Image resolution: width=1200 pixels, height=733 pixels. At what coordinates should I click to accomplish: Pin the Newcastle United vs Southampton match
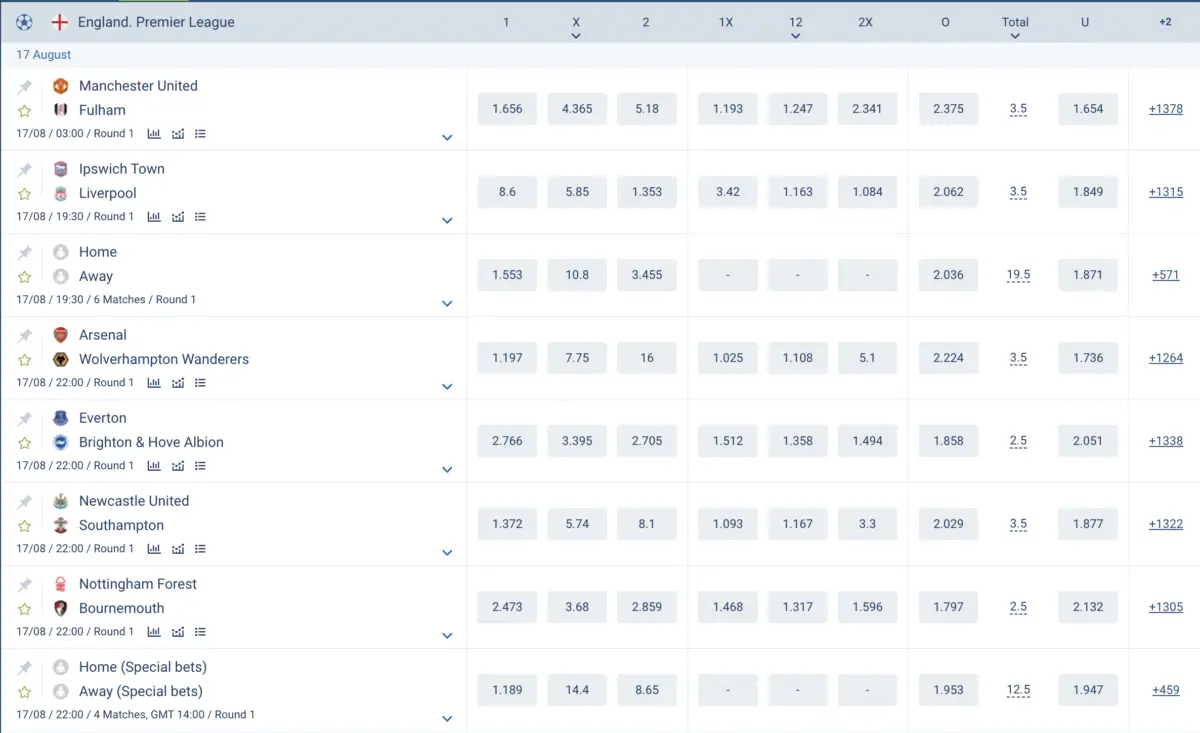(25, 502)
